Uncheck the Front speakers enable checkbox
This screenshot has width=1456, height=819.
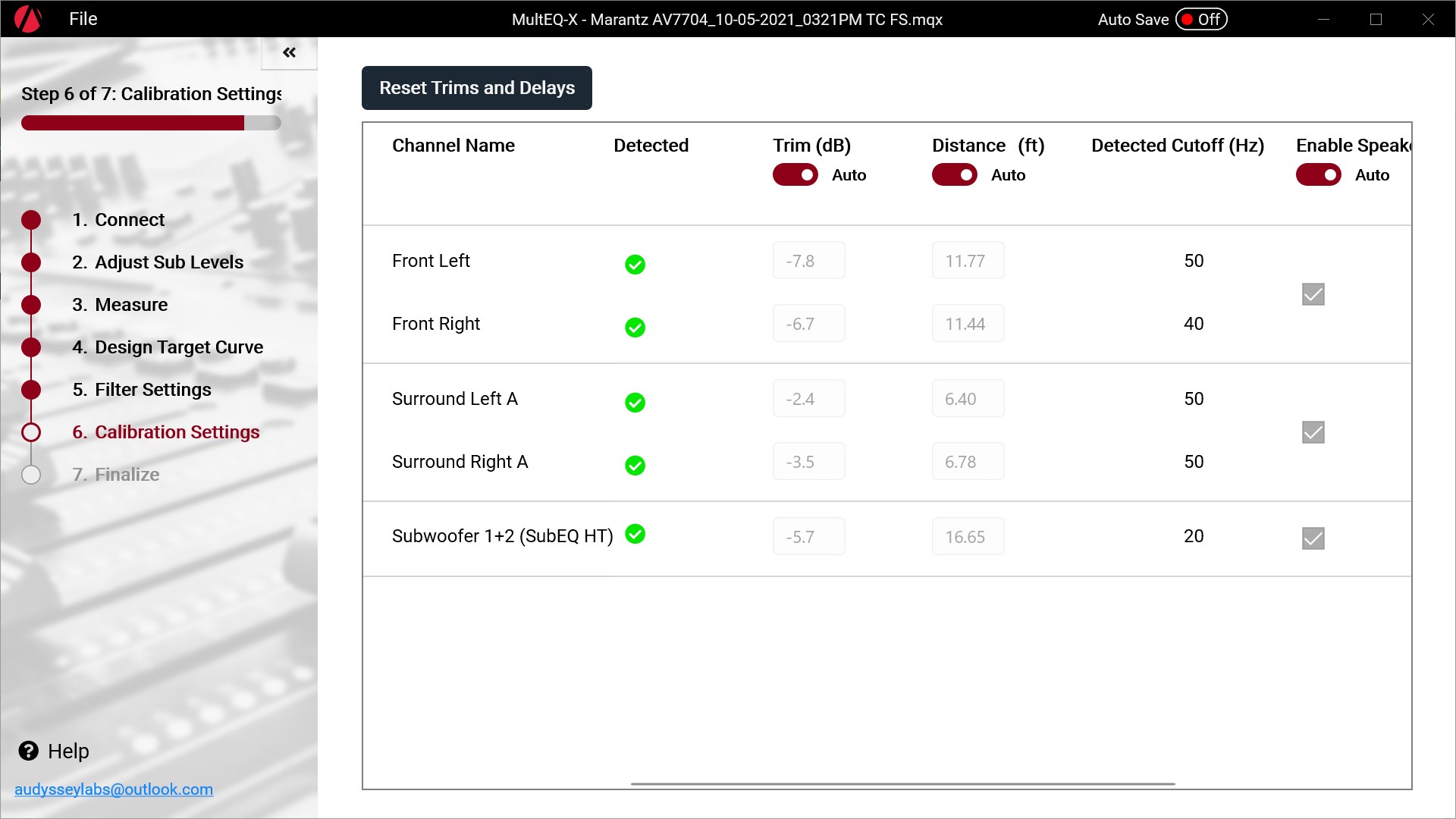coord(1313,294)
